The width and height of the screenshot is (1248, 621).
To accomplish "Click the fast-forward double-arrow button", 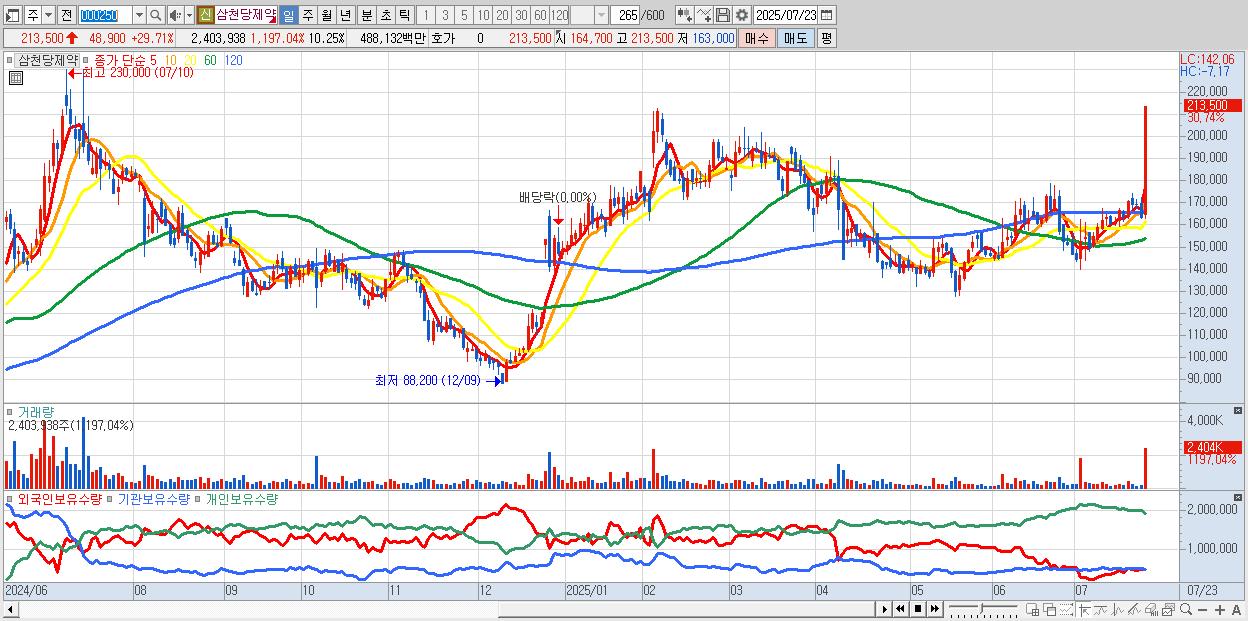I will (934, 609).
